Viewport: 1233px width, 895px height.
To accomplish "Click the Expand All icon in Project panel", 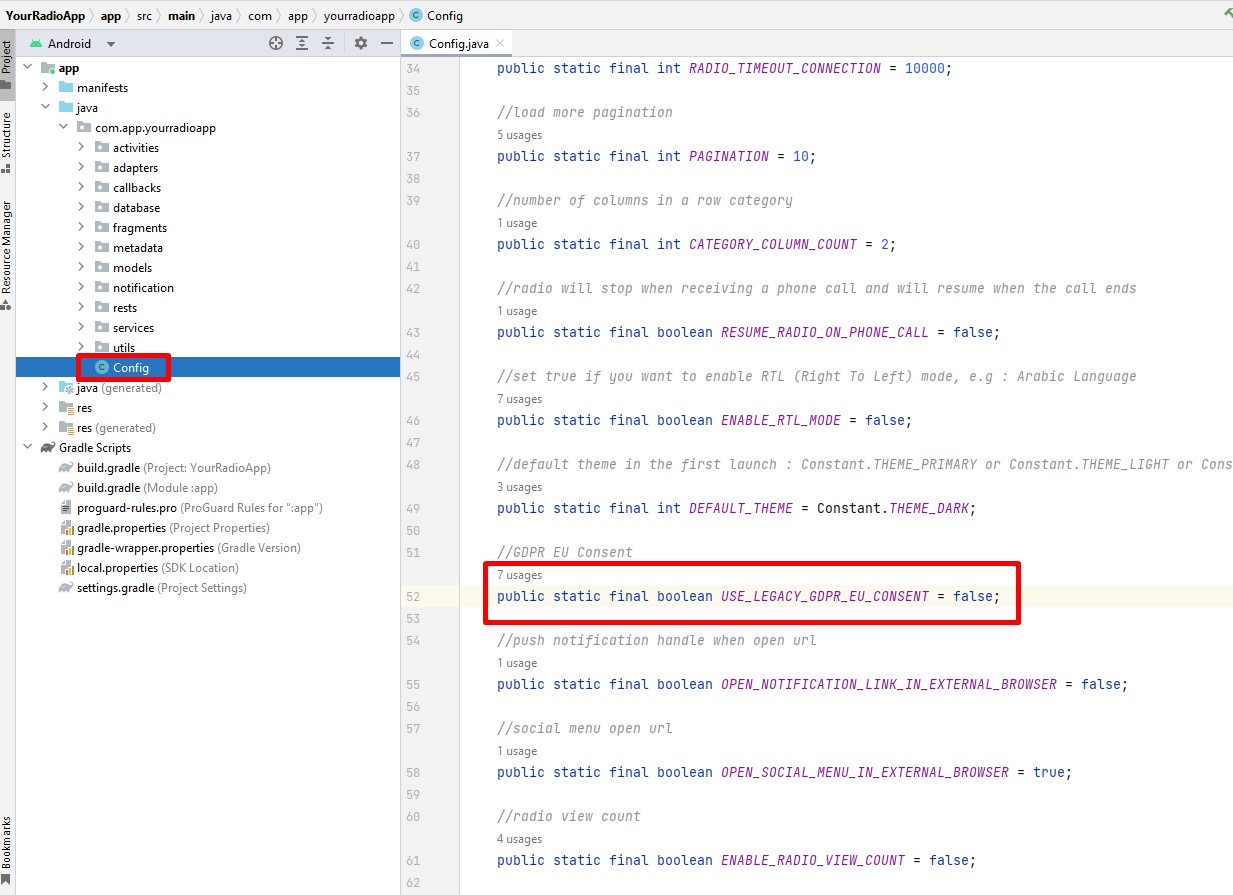I will coord(303,43).
